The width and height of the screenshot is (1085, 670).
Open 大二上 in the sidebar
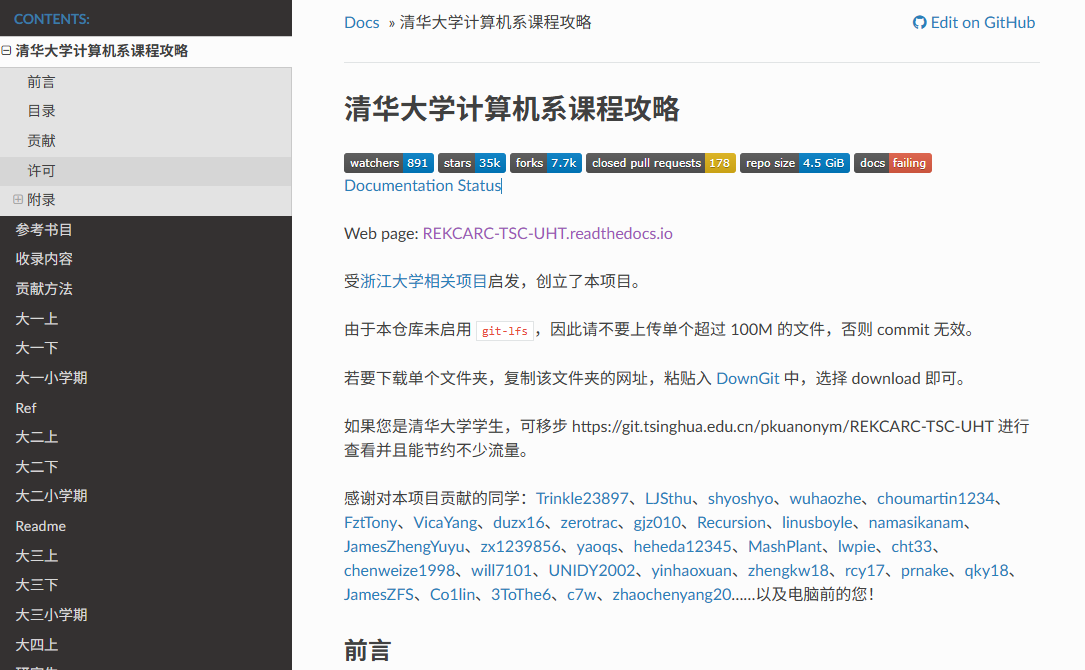coord(145,437)
